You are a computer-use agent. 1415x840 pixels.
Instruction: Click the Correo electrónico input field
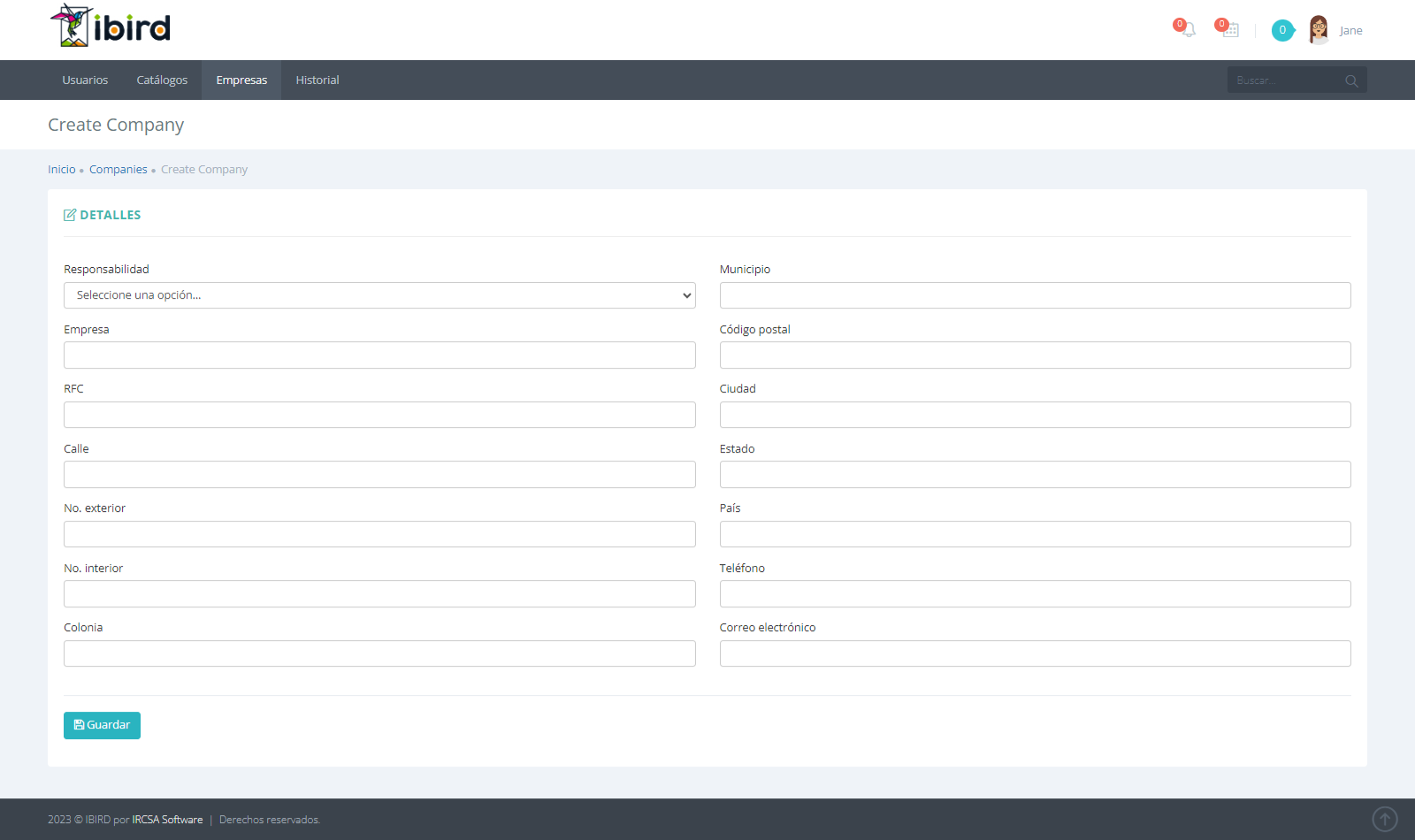pos(1035,653)
